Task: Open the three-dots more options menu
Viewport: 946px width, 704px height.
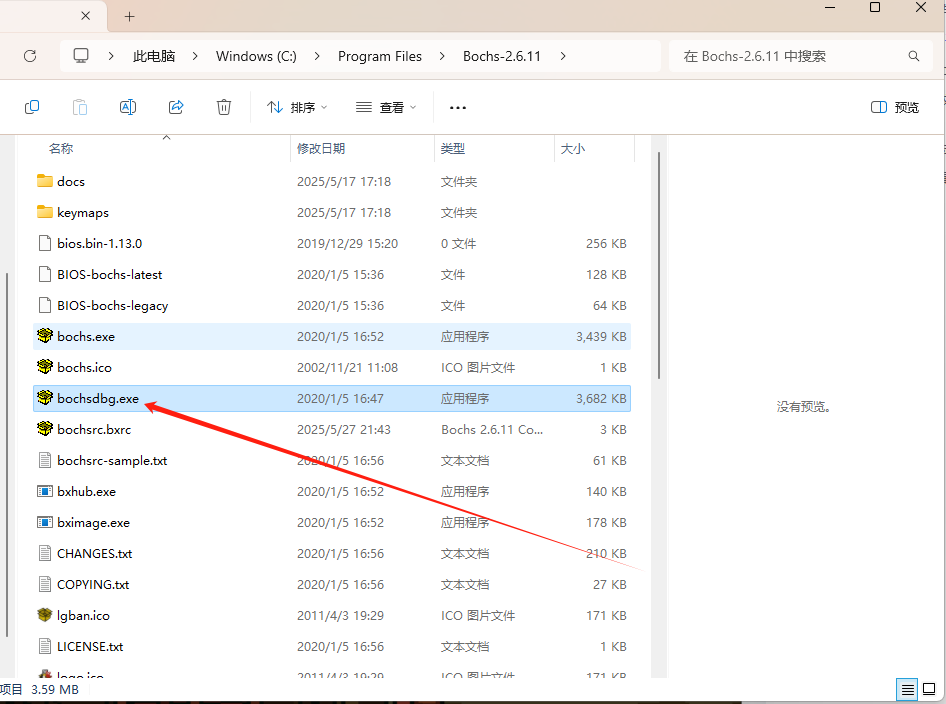Action: pos(458,107)
